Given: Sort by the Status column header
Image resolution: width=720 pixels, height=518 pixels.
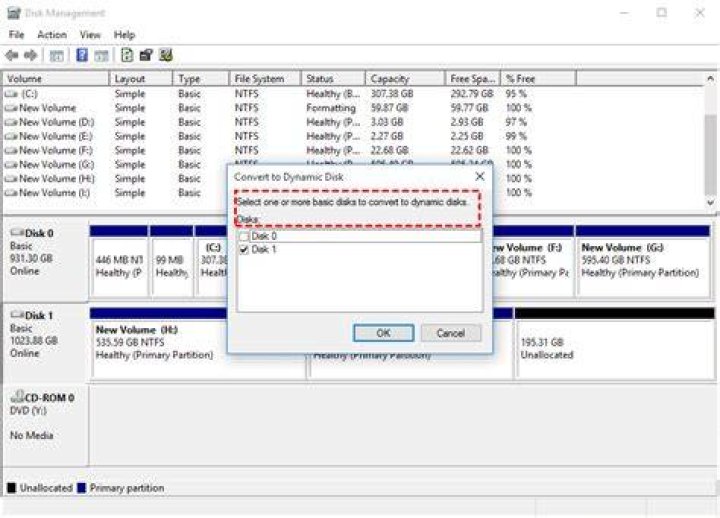Looking at the screenshot, I should [x=333, y=79].
